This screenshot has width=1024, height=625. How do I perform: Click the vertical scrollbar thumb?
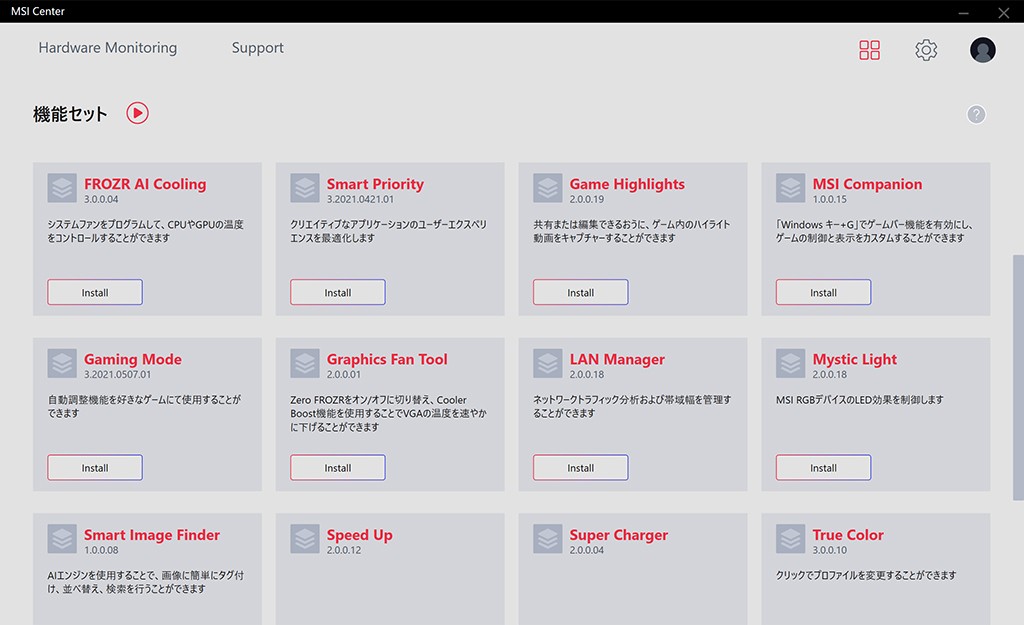click(x=1018, y=377)
